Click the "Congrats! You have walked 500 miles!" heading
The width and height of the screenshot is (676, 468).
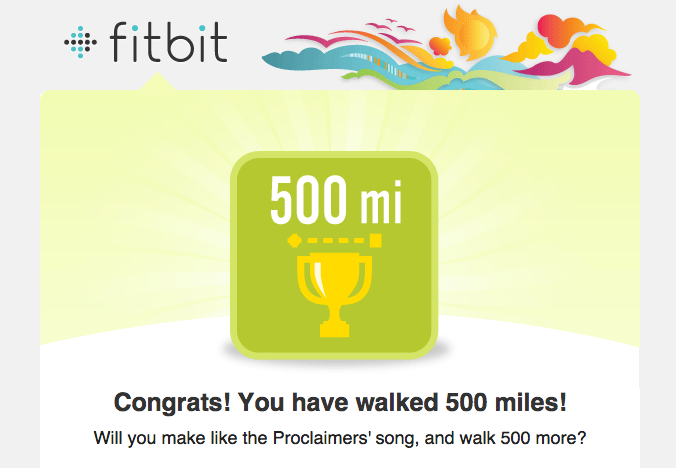pos(341,403)
